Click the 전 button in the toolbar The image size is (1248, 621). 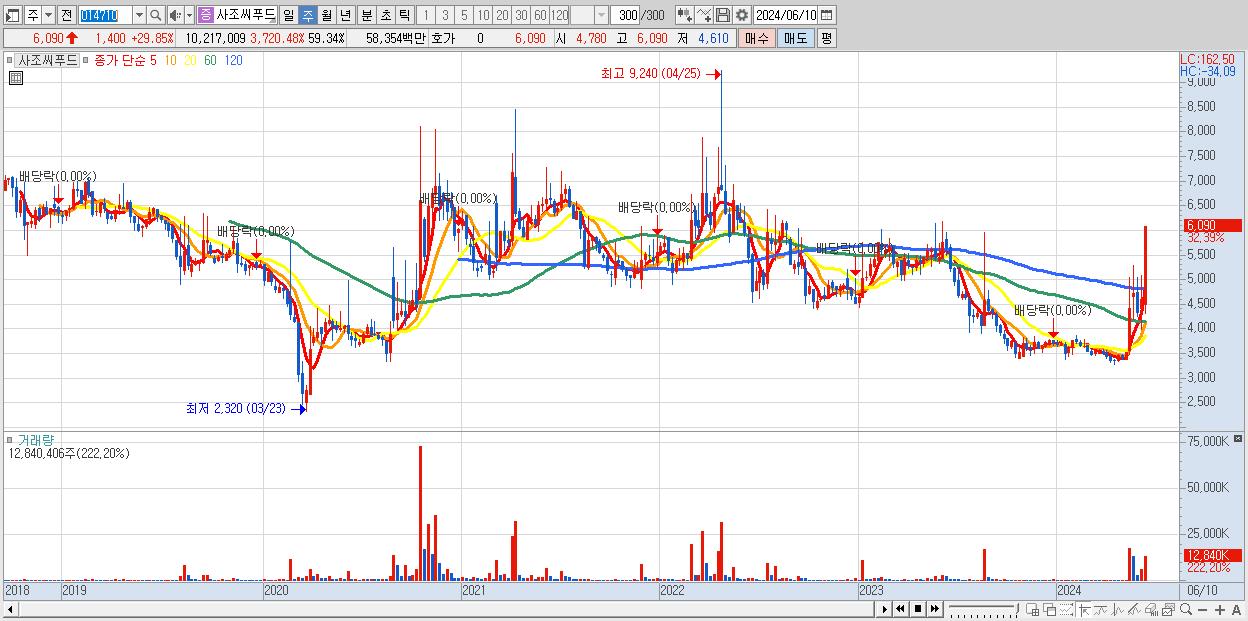[66, 15]
